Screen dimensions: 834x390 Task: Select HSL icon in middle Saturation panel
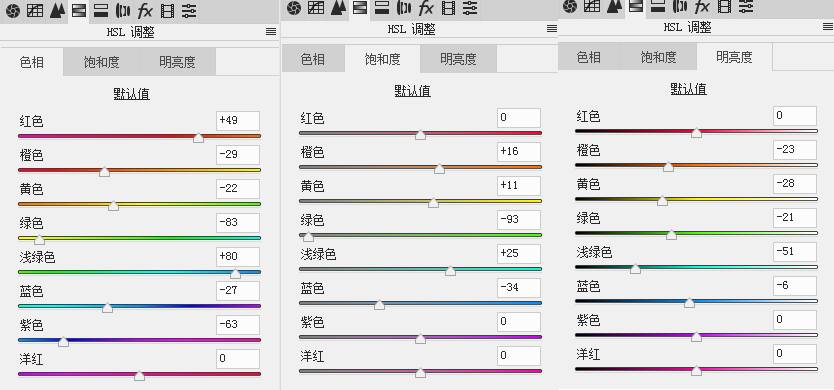(360, 7)
